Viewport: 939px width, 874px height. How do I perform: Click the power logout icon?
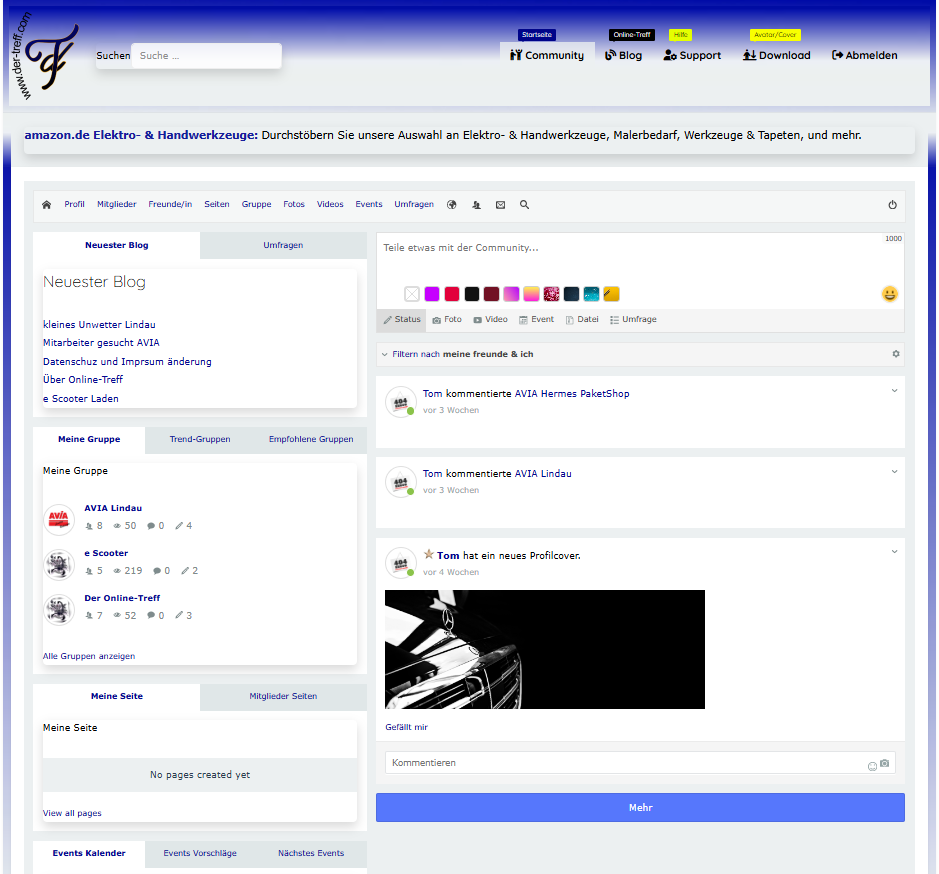click(892, 205)
